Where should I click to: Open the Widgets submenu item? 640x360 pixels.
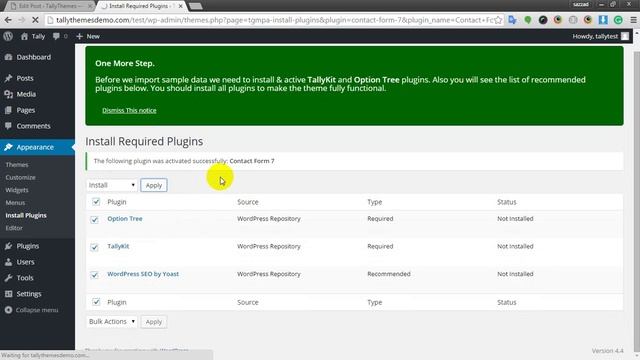17,190
